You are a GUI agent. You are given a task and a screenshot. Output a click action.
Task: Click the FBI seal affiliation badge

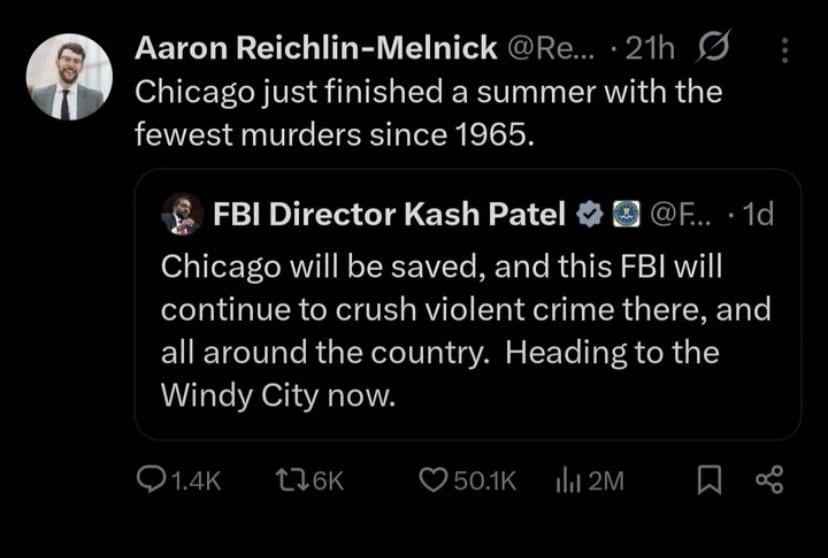[625, 213]
